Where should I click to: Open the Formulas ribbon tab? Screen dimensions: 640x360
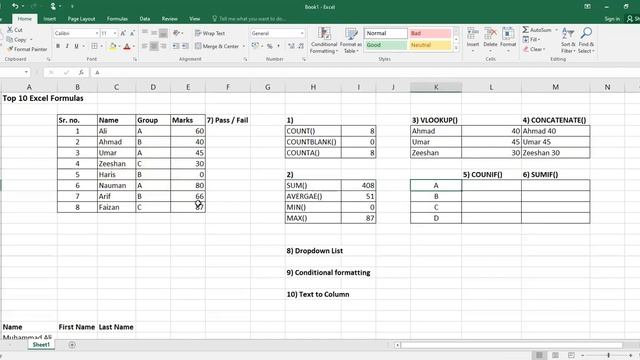click(117, 19)
